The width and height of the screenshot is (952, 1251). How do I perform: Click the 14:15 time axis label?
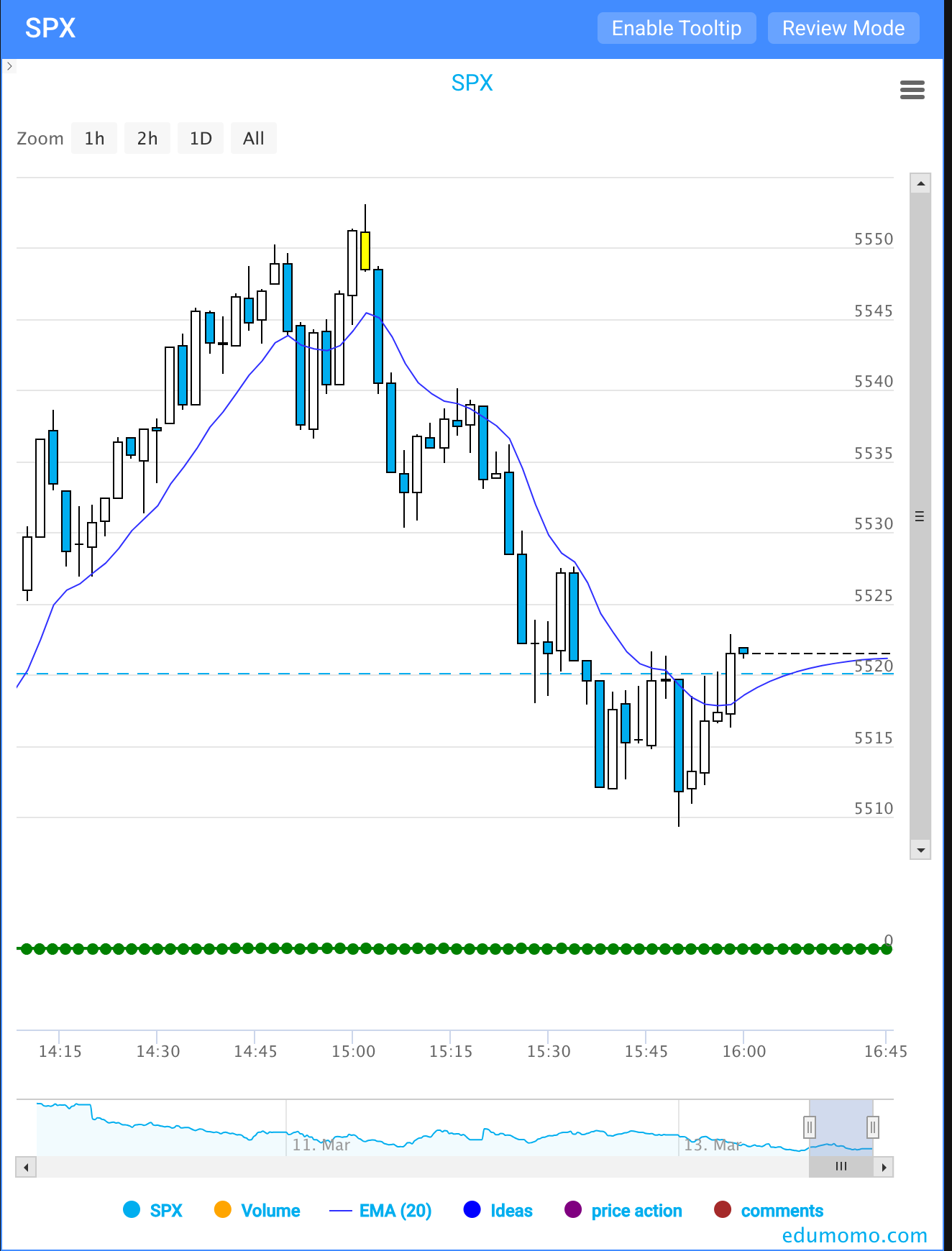(x=60, y=1051)
